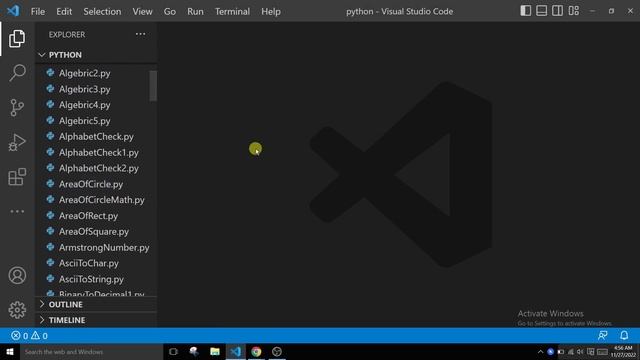Toggle the bottom panel layout button
The image size is (640, 360).
pyautogui.click(x=542, y=11)
